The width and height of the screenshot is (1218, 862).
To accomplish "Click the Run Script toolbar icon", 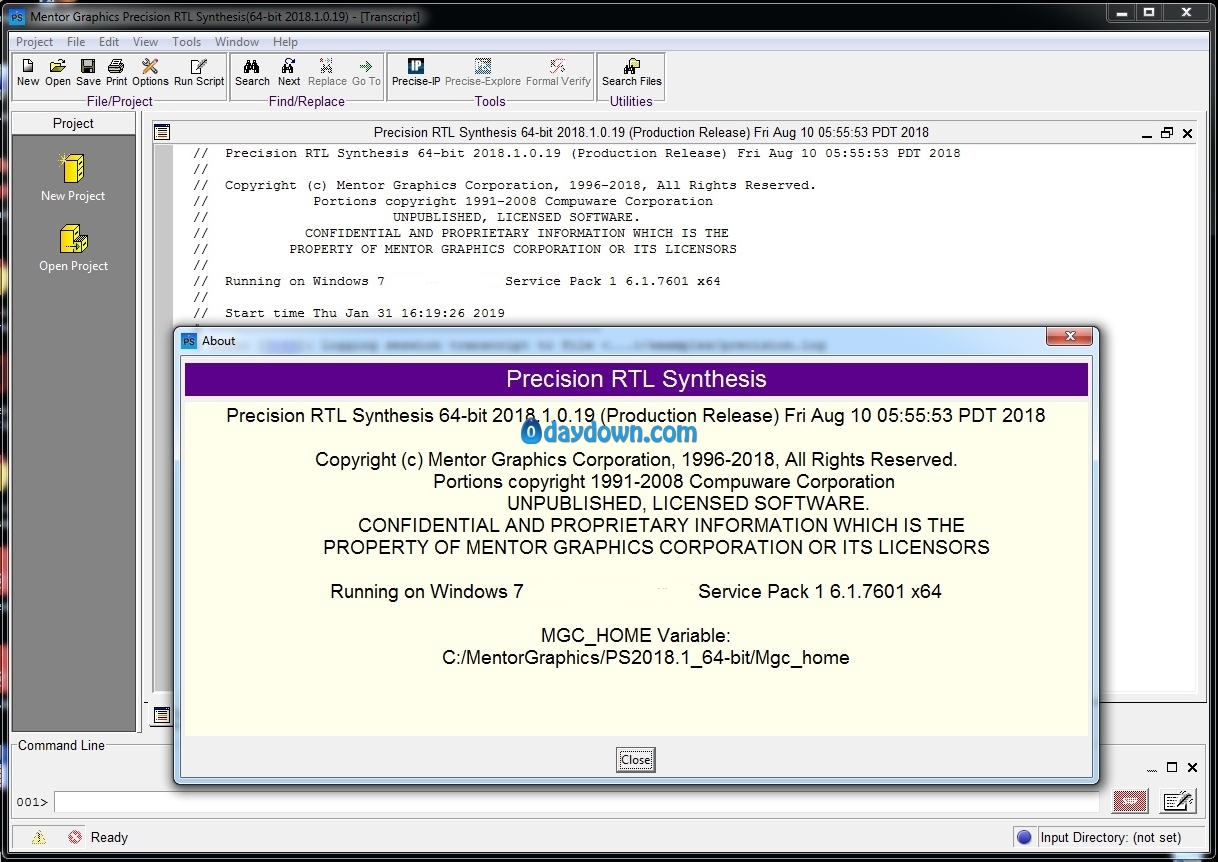I will 199,66.
